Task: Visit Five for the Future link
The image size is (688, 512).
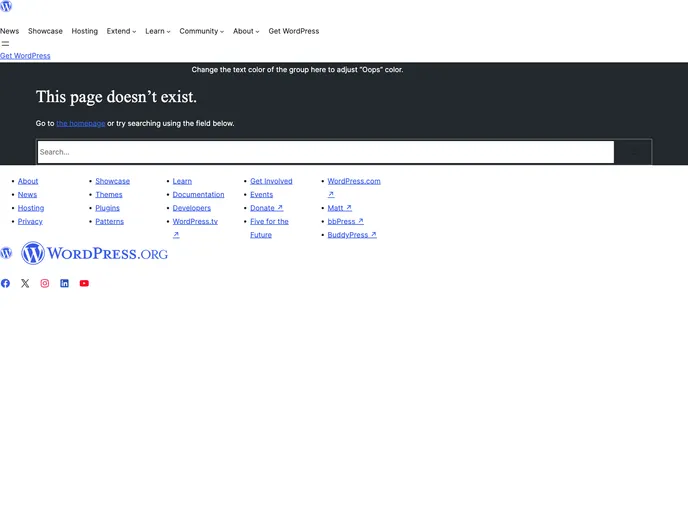Action: [x=269, y=222]
